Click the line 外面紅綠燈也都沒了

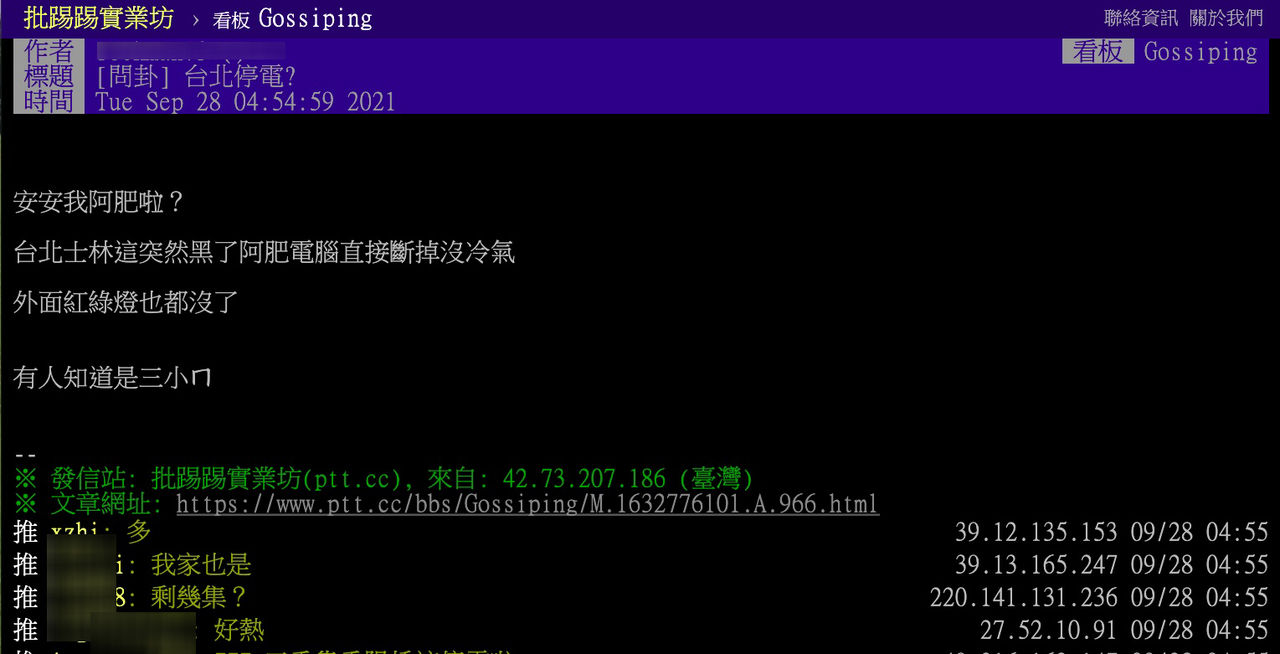pos(125,302)
